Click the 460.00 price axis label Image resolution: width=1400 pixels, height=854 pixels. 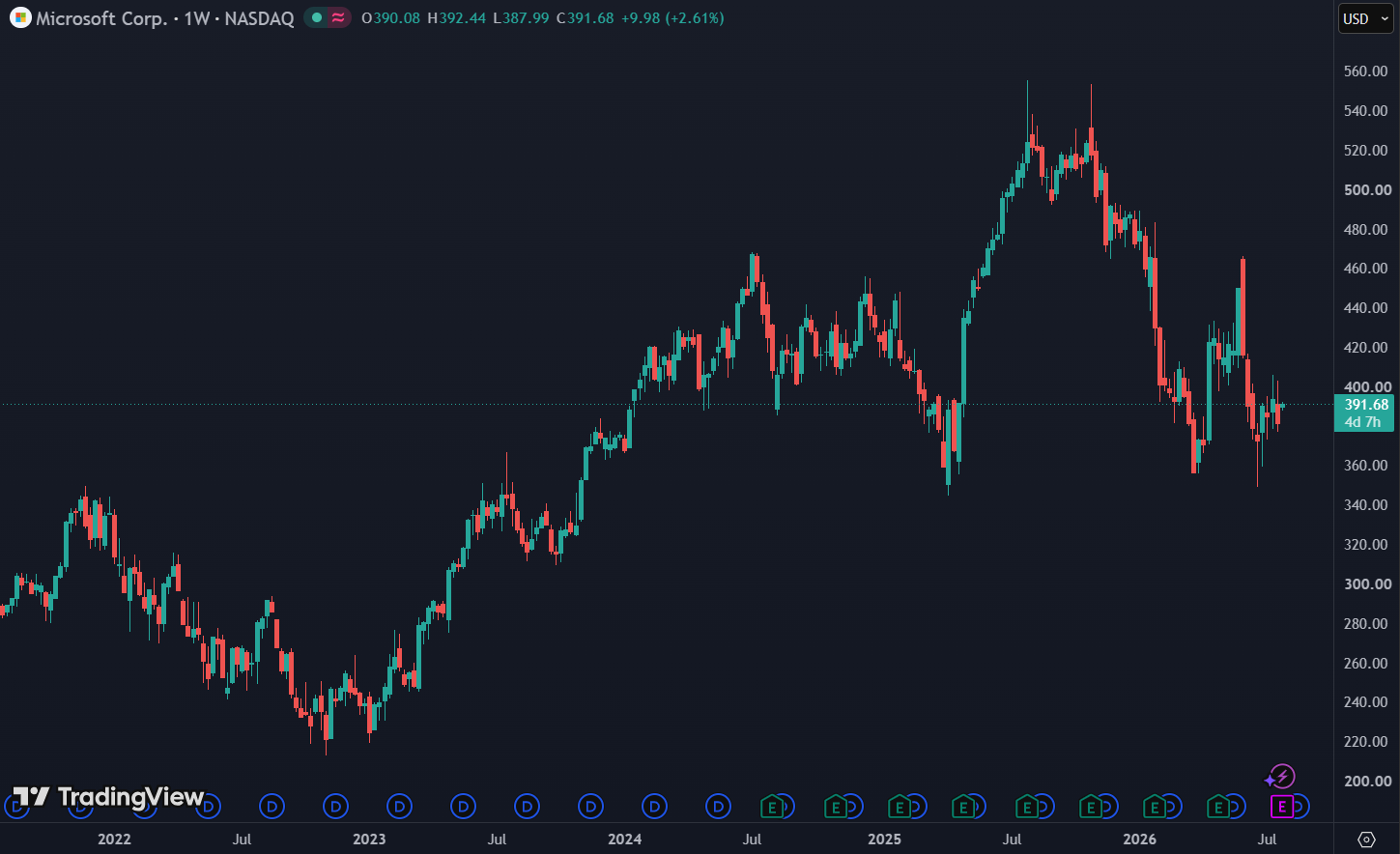pos(1366,269)
